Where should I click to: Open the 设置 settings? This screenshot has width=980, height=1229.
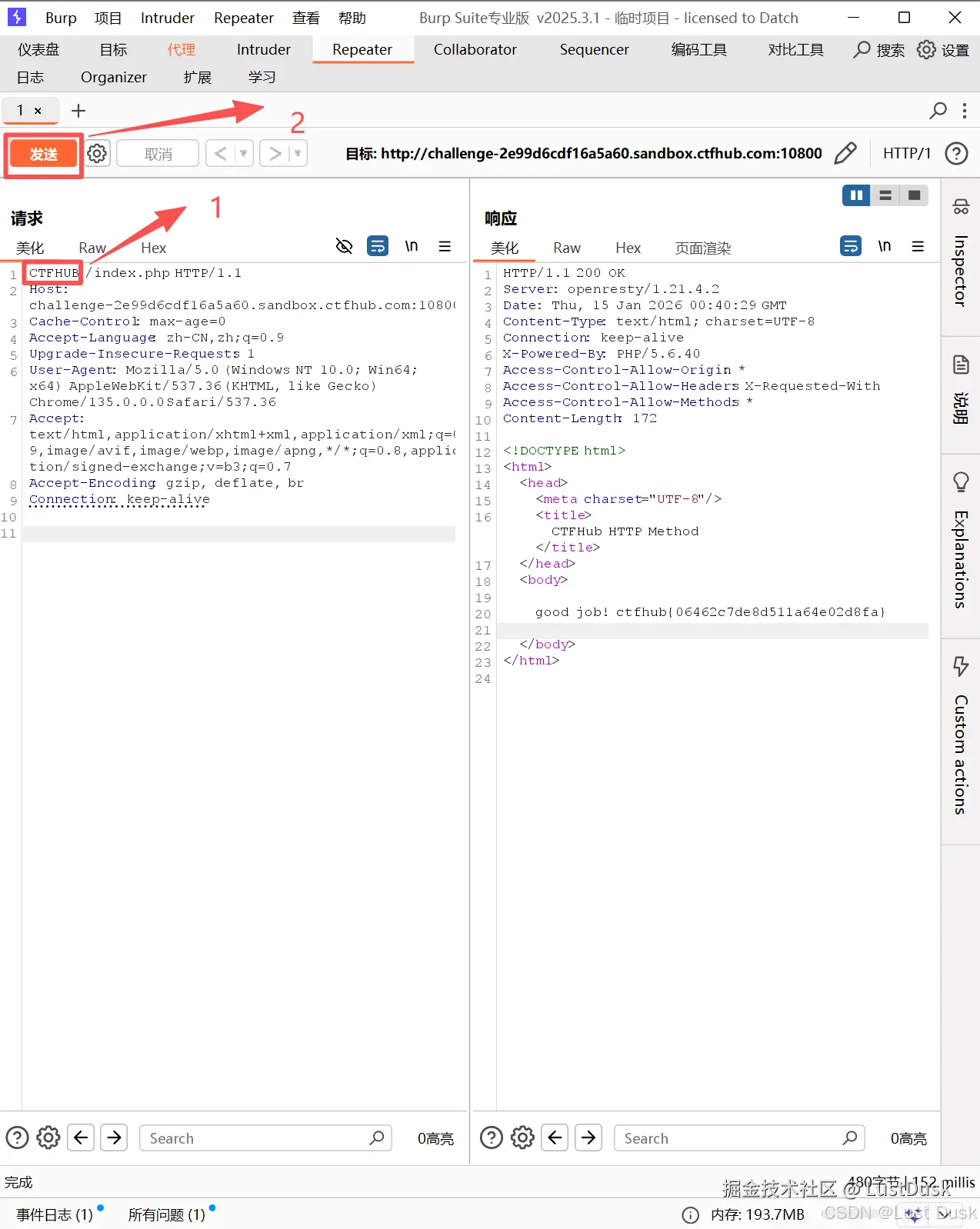(943, 50)
